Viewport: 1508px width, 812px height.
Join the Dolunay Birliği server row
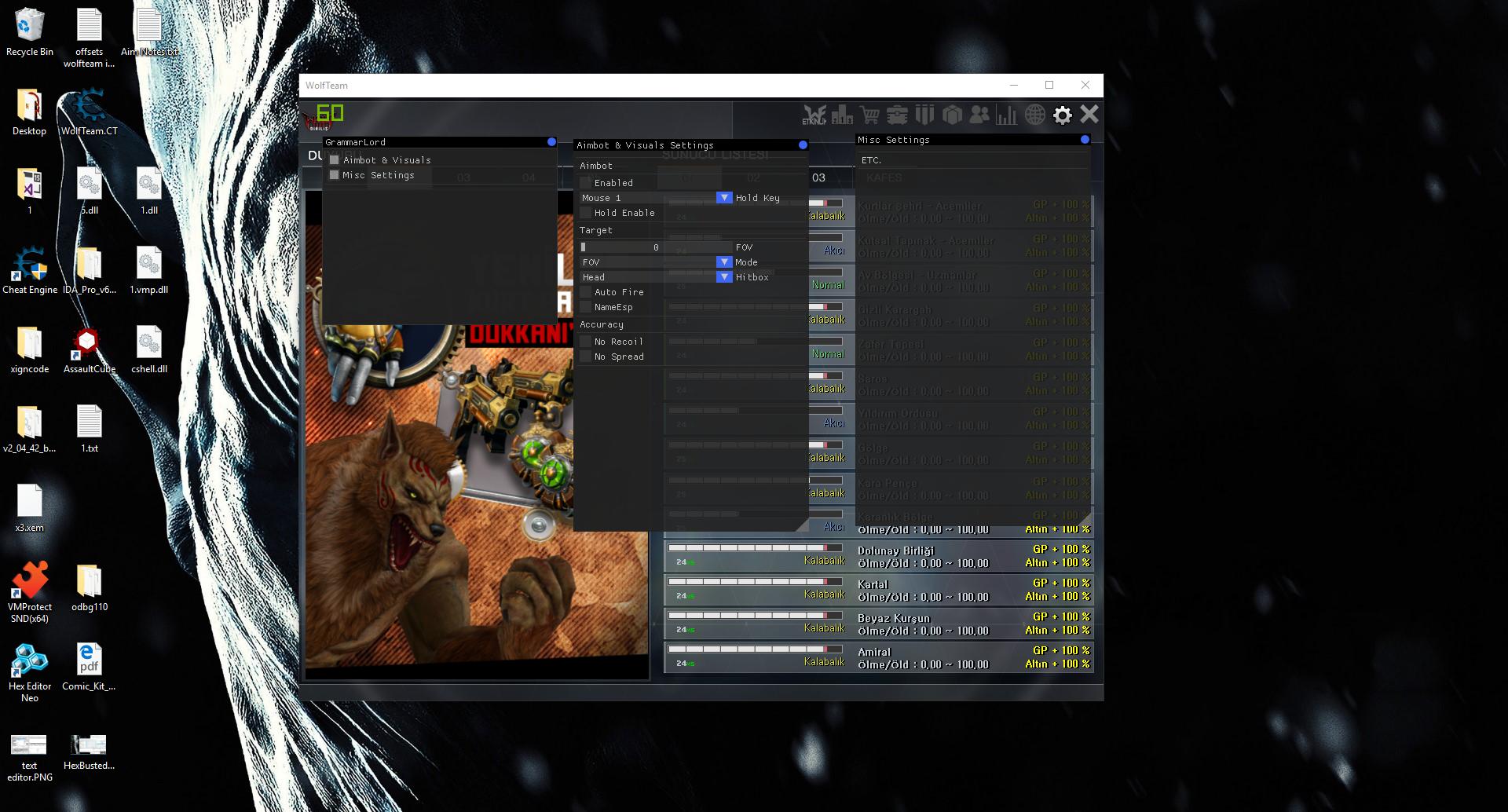tap(879, 556)
